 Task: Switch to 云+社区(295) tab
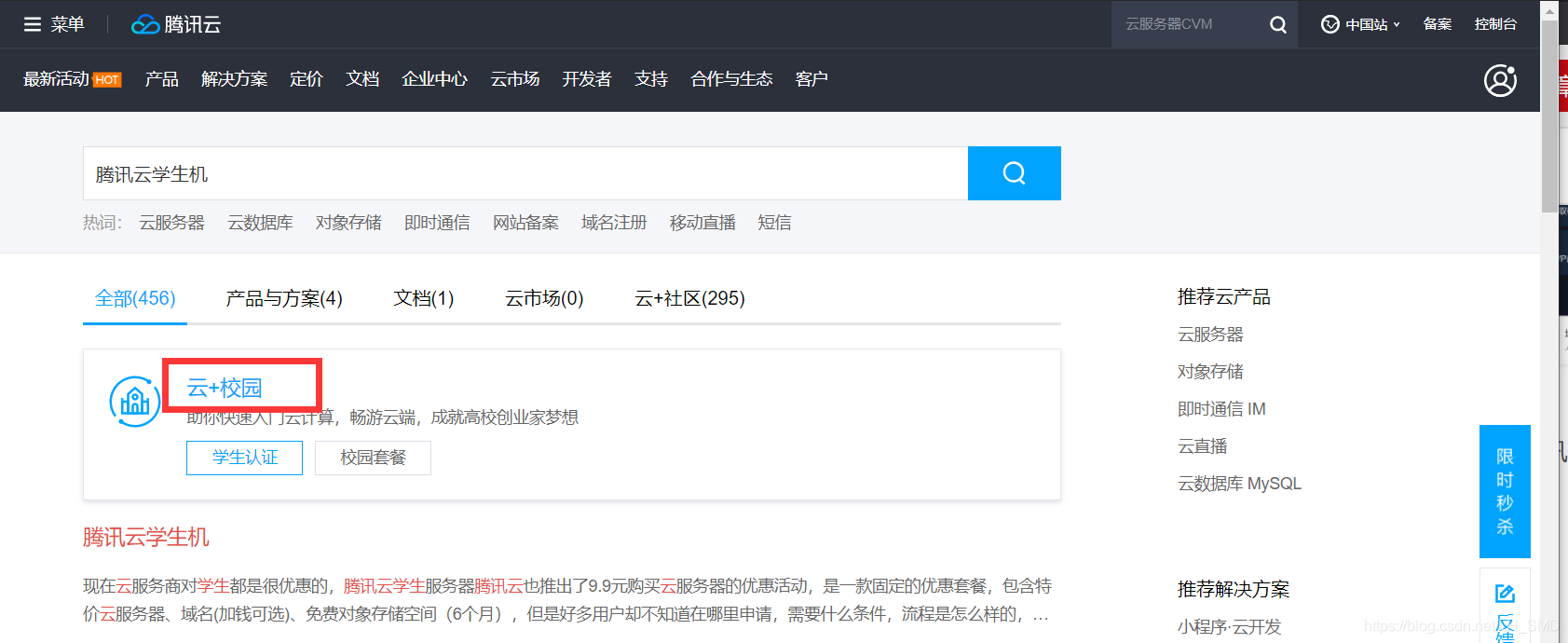(689, 298)
